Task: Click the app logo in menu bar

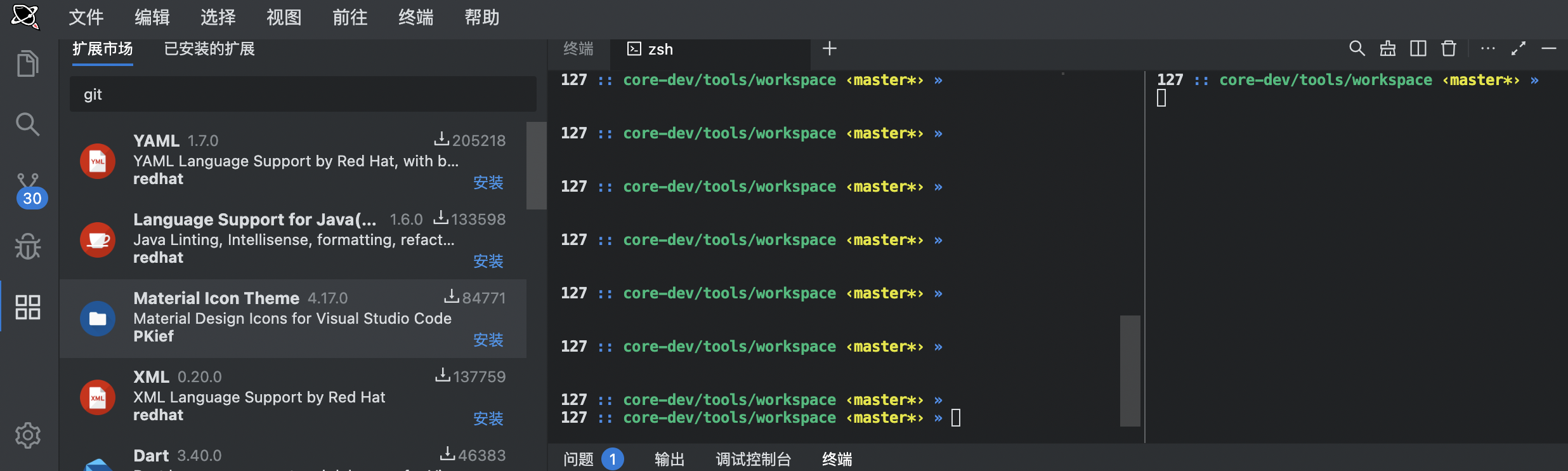Action: [x=25, y=16]
